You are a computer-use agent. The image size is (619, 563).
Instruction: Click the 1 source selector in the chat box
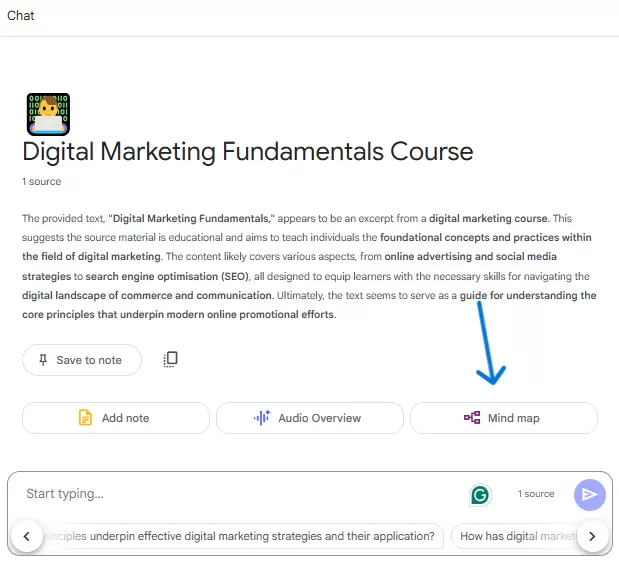click(536, 494)
